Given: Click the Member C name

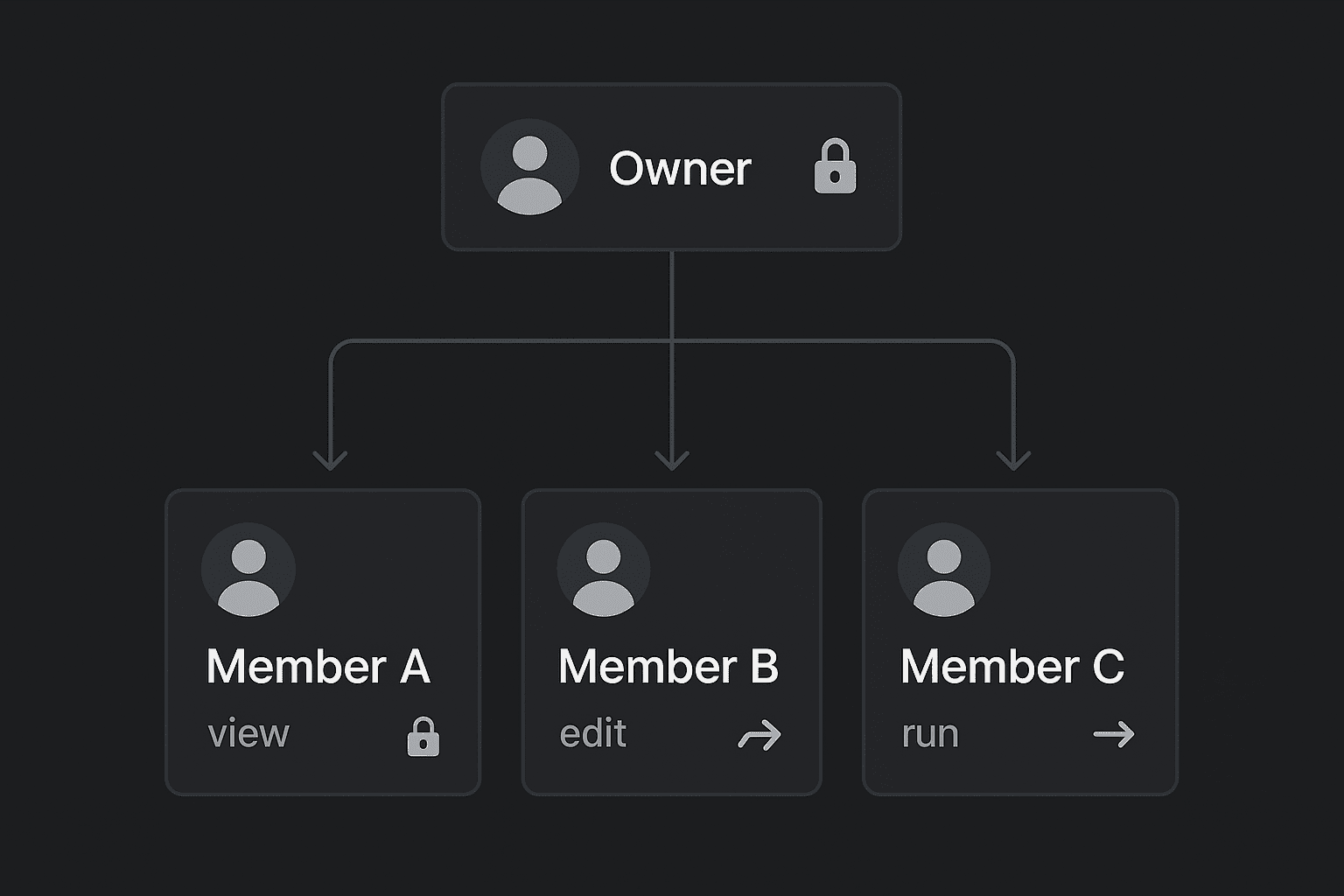Looking at the screenshot, I should [1012, 667].
